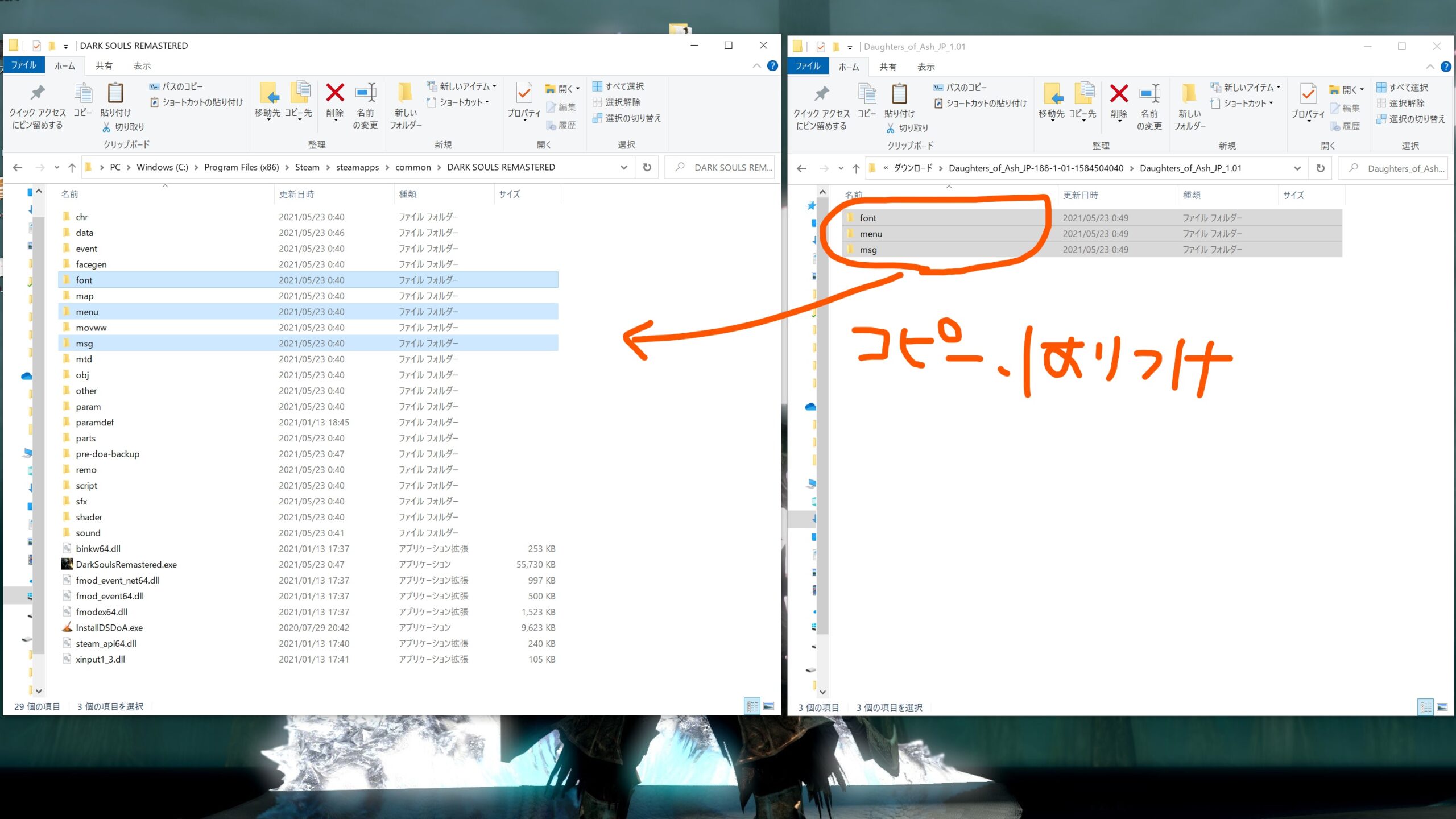The width and height of the screenshot is (1456, 819).
Task: Select View (表示) tab in Daughters_of_Ash window
Action: [926, 67]
